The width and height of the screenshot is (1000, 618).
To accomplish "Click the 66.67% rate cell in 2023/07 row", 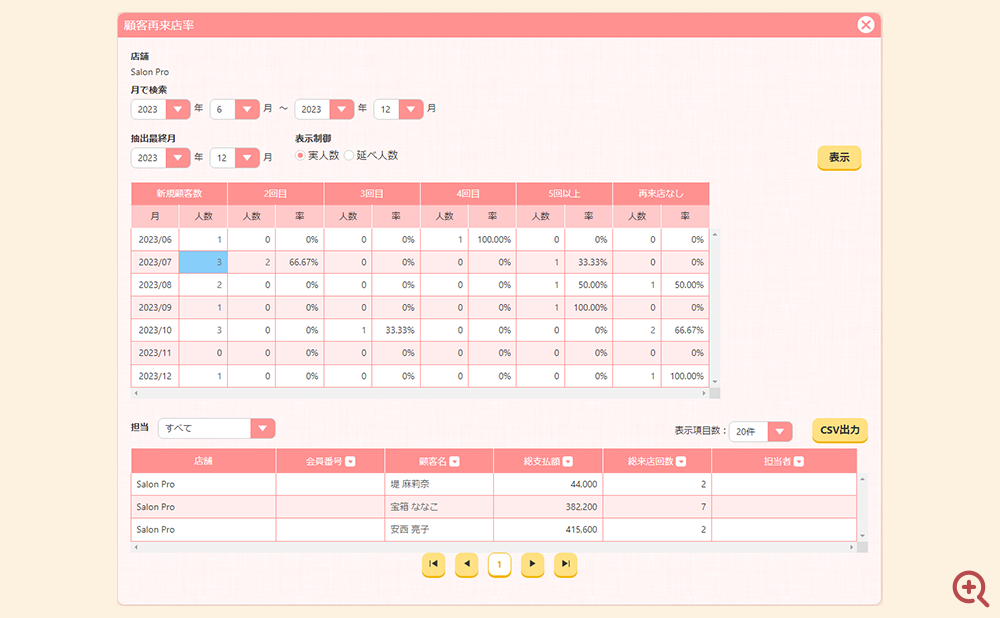I will [300, 262].
